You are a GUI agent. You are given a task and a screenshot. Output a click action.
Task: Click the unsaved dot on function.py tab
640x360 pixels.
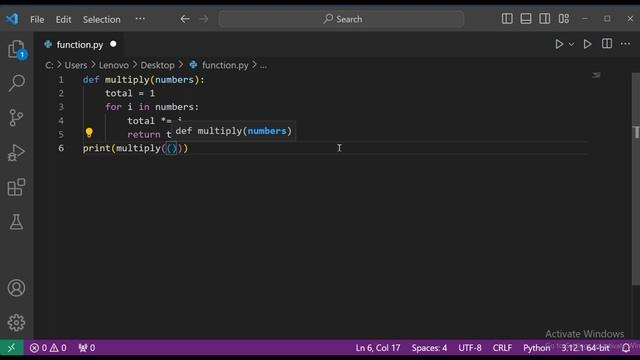pyautogui.click(x=113, y=44)
